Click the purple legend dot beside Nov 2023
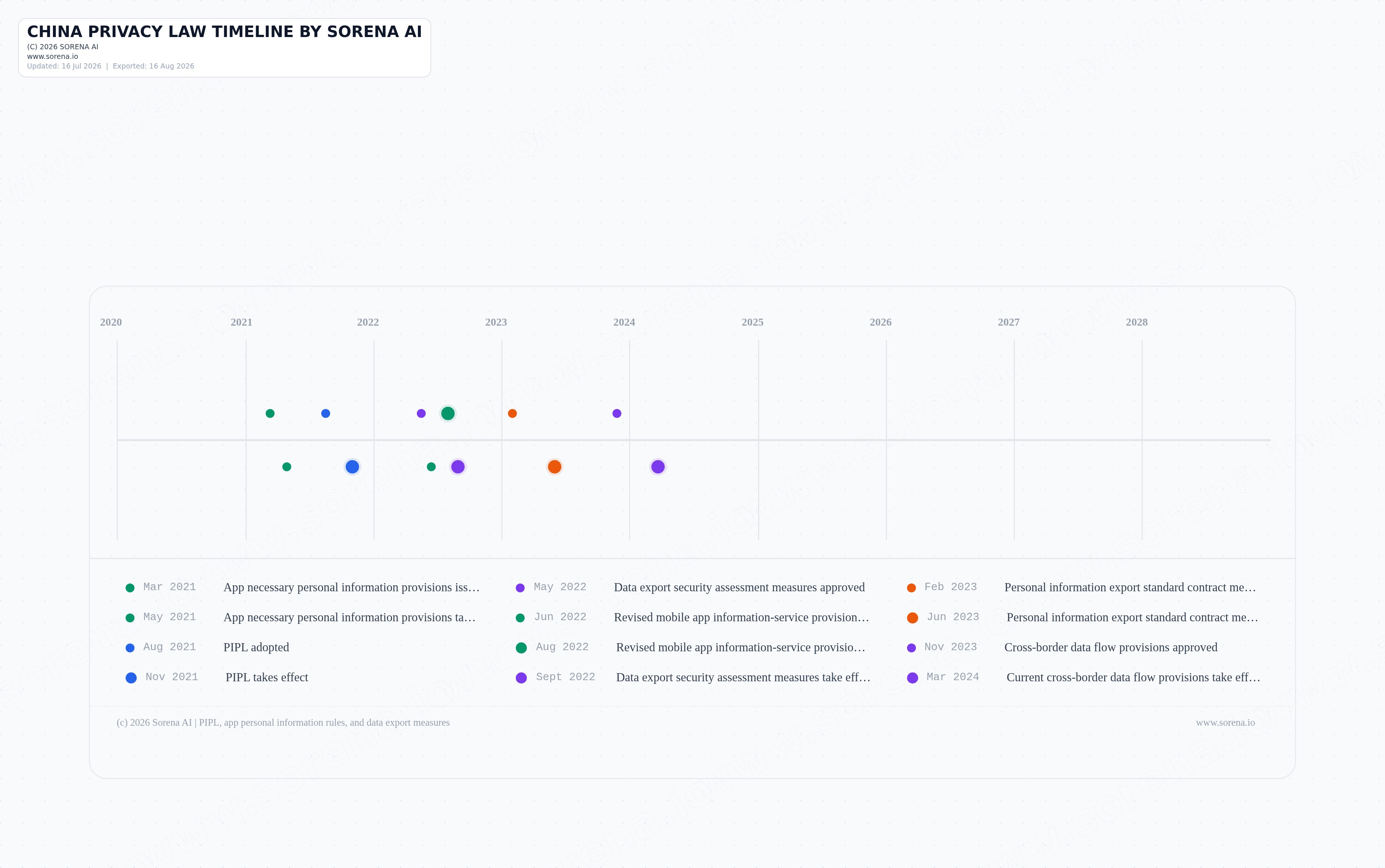The height and width of the screenshot is (868, 1385). (x=911, y=648)
